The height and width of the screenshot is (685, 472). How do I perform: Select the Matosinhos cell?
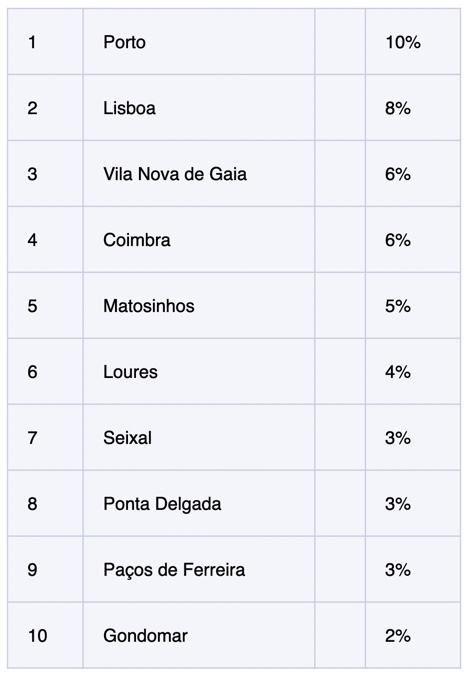point(199,306)
